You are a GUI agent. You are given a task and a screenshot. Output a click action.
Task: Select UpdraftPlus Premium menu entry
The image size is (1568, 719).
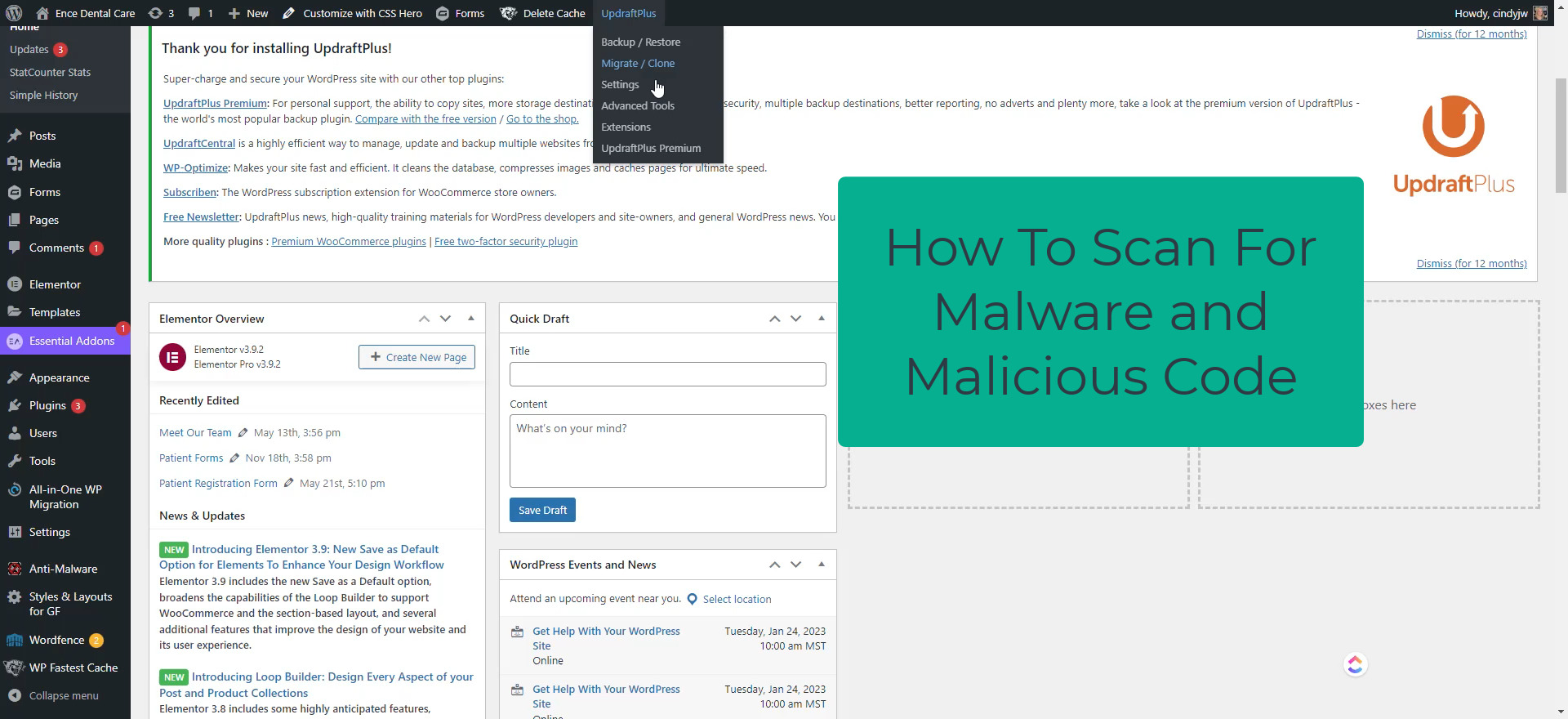click(x=651, y=148)
